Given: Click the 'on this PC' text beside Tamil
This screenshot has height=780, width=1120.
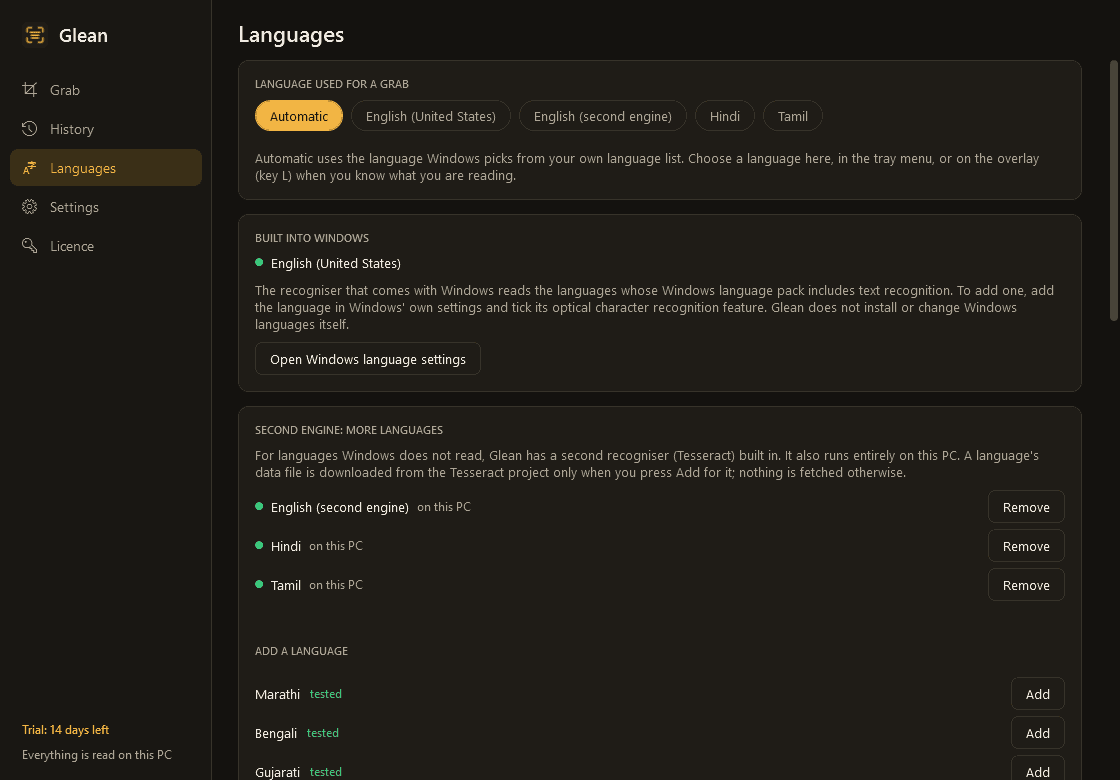Looking at the screenshot, I should pyautogui.click(x=336, y=584).
